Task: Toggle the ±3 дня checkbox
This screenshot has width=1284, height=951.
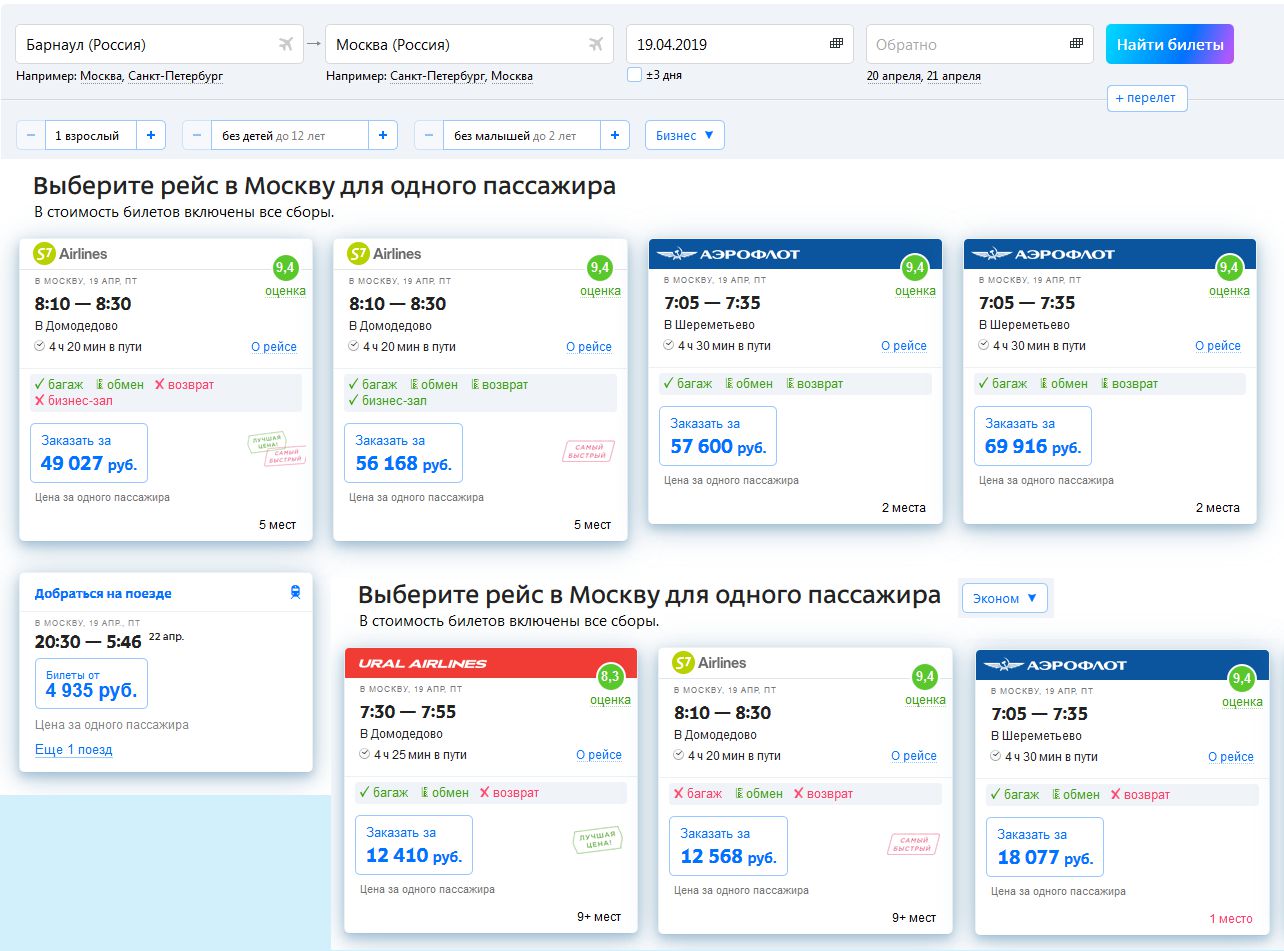Action: (x=634, y=74)
